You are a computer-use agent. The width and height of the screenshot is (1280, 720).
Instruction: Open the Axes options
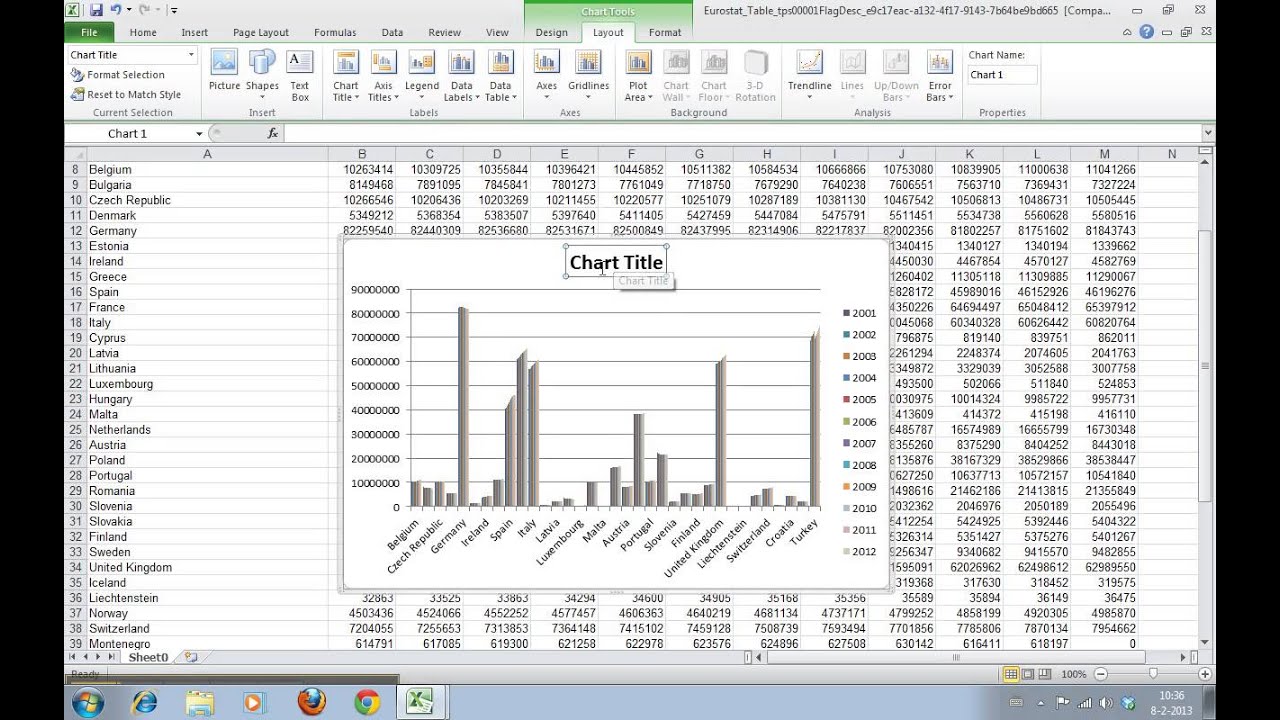click(x=546, y=75)
